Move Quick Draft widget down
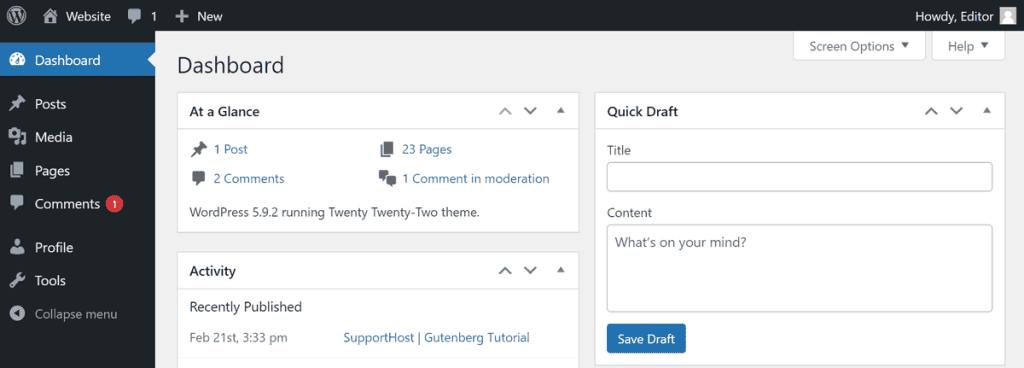The width and height of the screenshot is (1024, 368). point(957,111)
